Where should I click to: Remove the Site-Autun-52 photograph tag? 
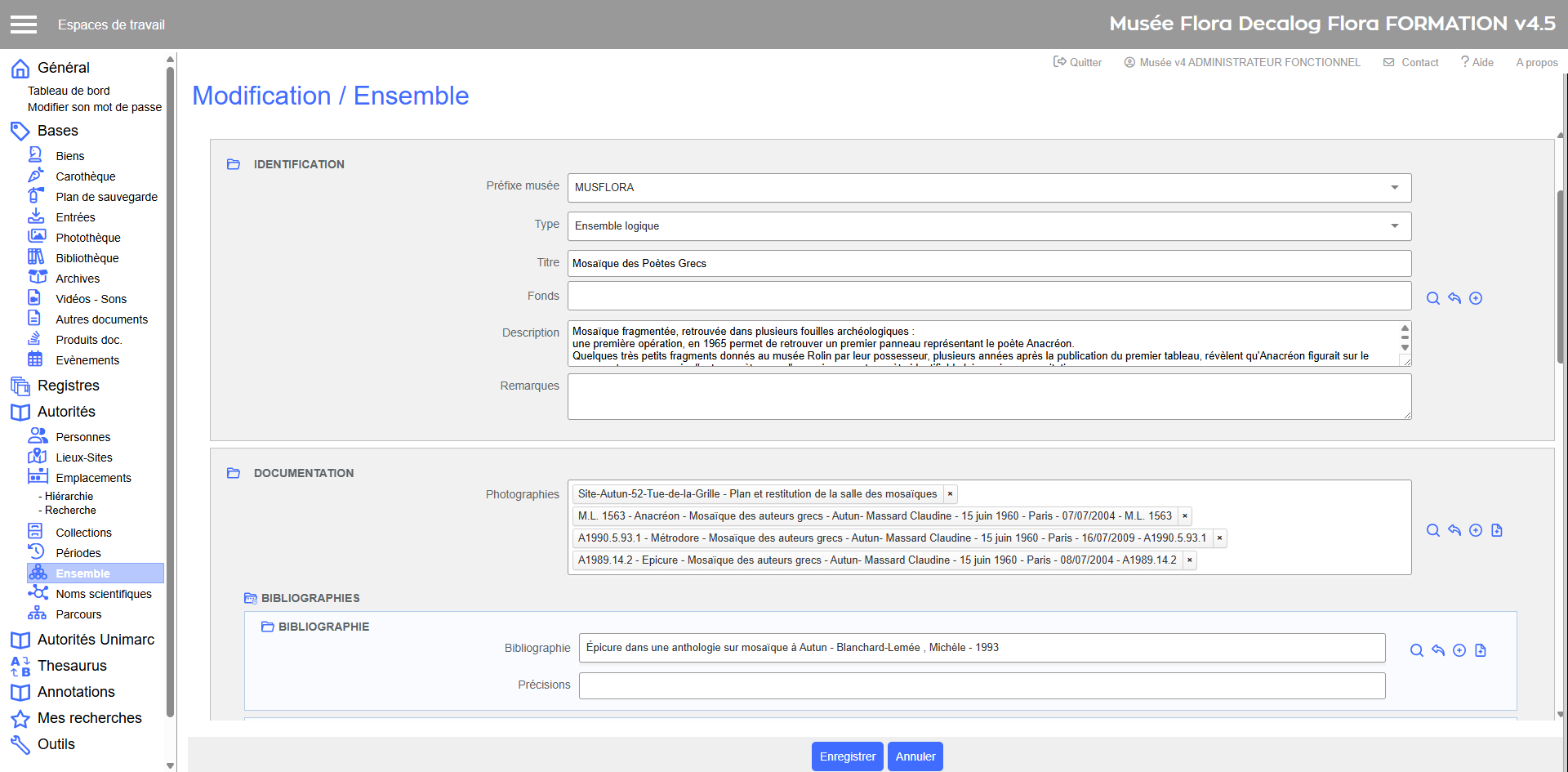click(950, 494)
